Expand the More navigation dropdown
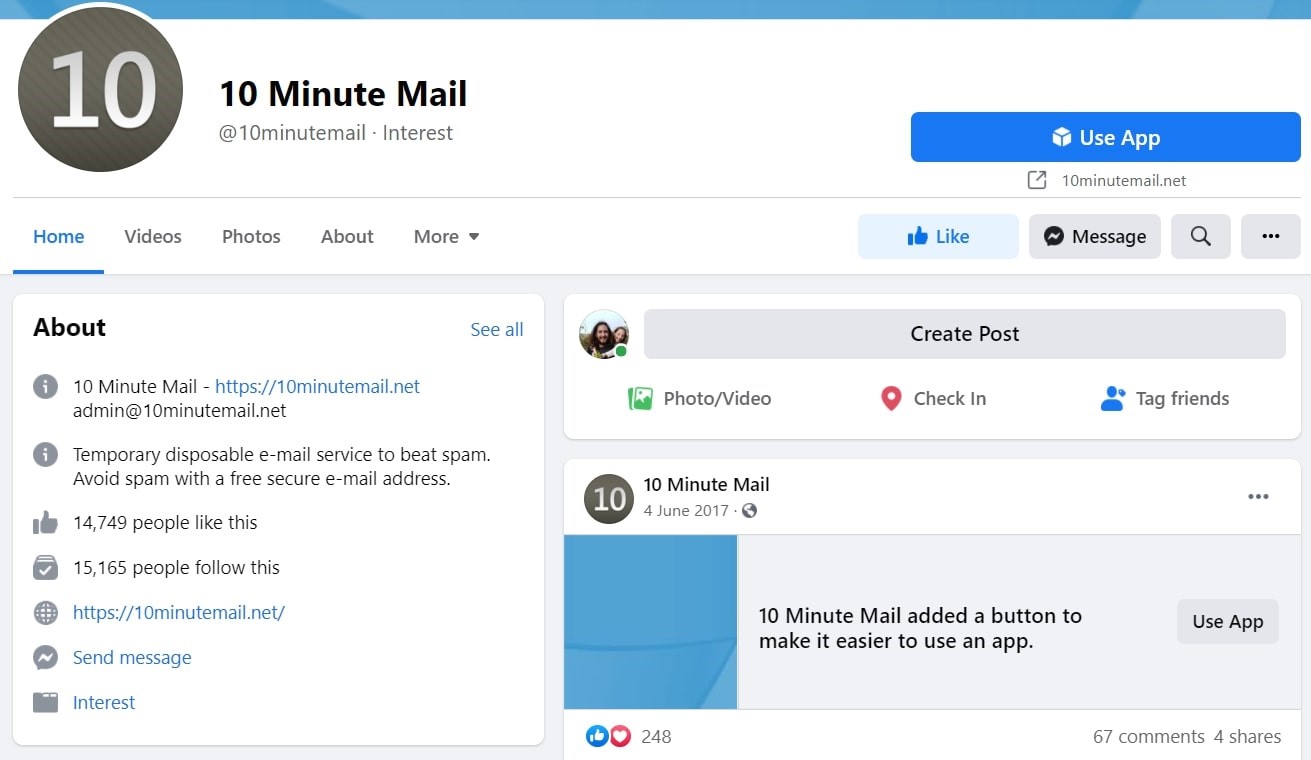1311x760 pixels. point(446,236)
